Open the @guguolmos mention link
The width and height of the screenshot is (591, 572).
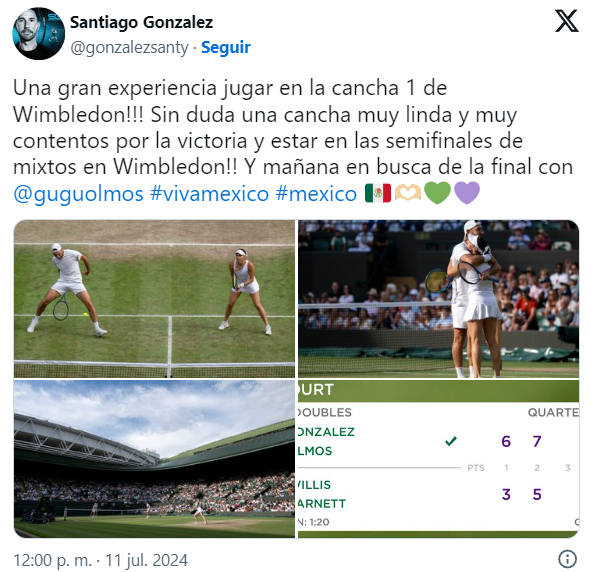point(78,194)
